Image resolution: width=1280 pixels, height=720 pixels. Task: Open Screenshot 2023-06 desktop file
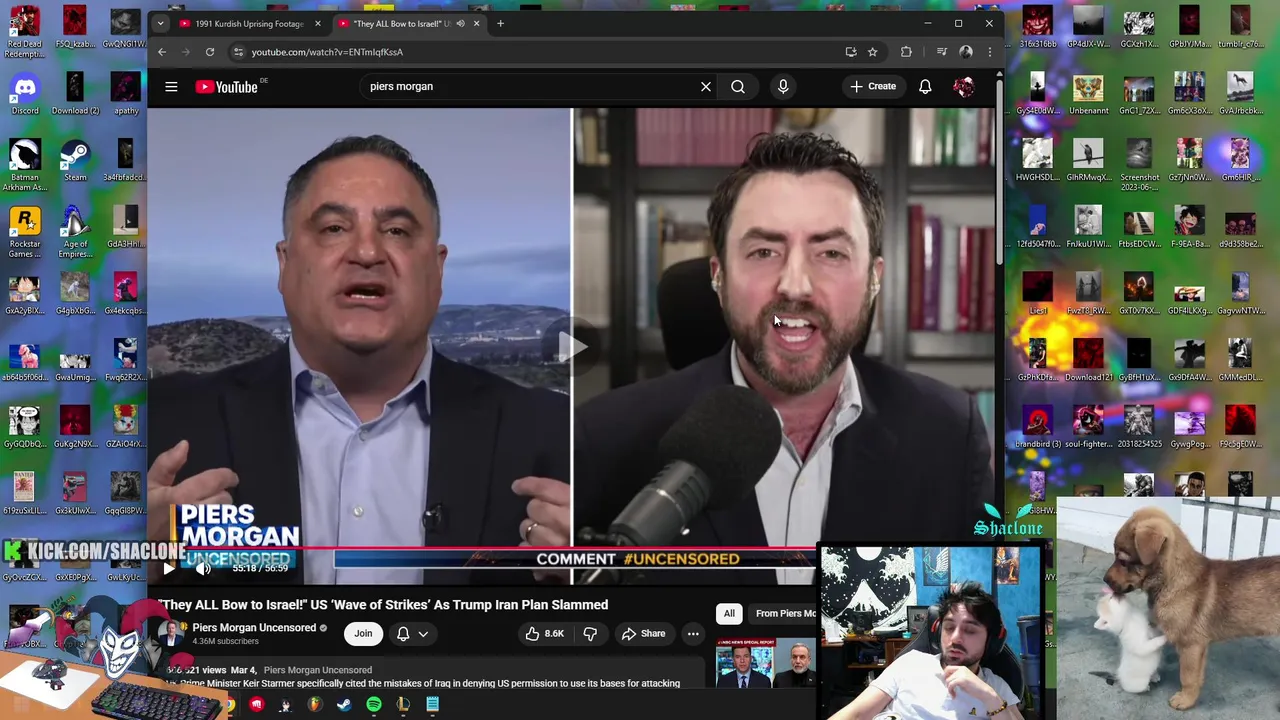pyautogui.click(x=1139, y=165)
